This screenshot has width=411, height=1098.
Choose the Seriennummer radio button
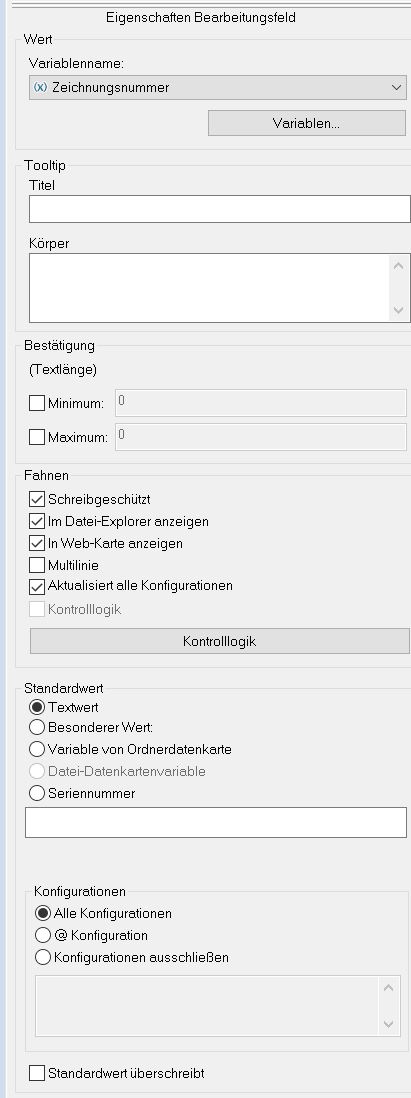point(37,793)
